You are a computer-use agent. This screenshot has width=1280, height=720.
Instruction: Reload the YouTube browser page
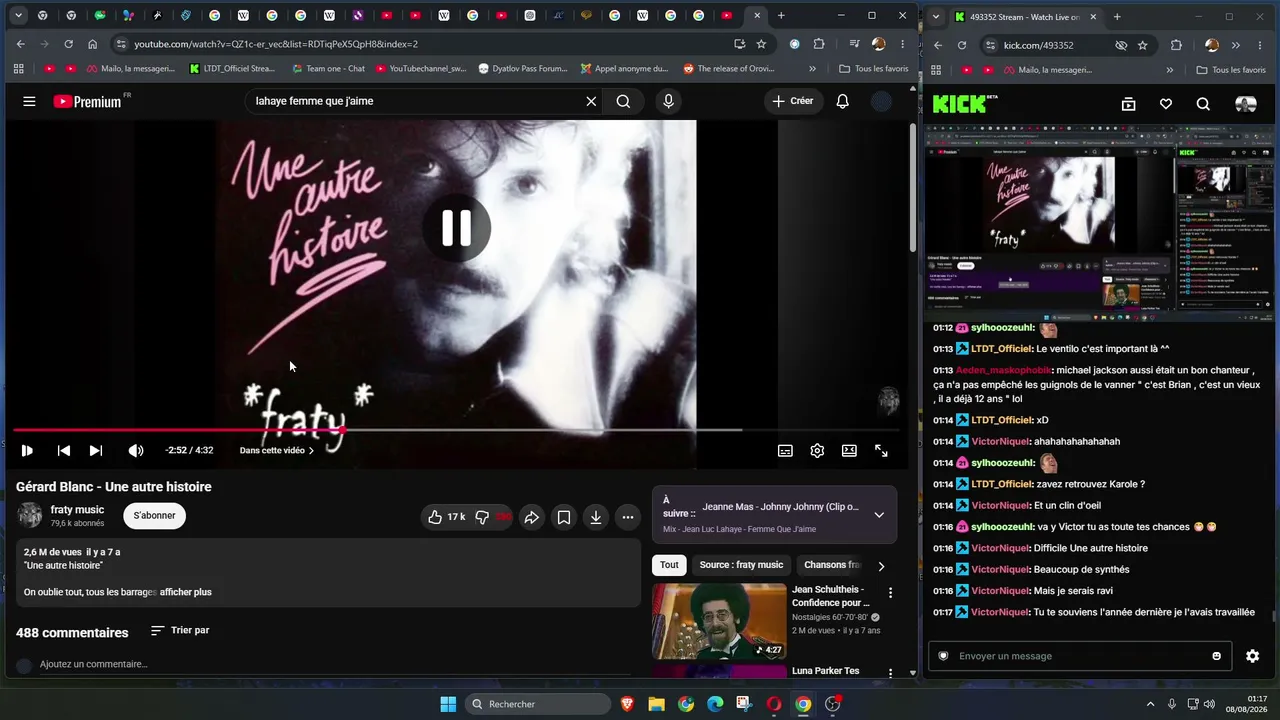(68, 44)
